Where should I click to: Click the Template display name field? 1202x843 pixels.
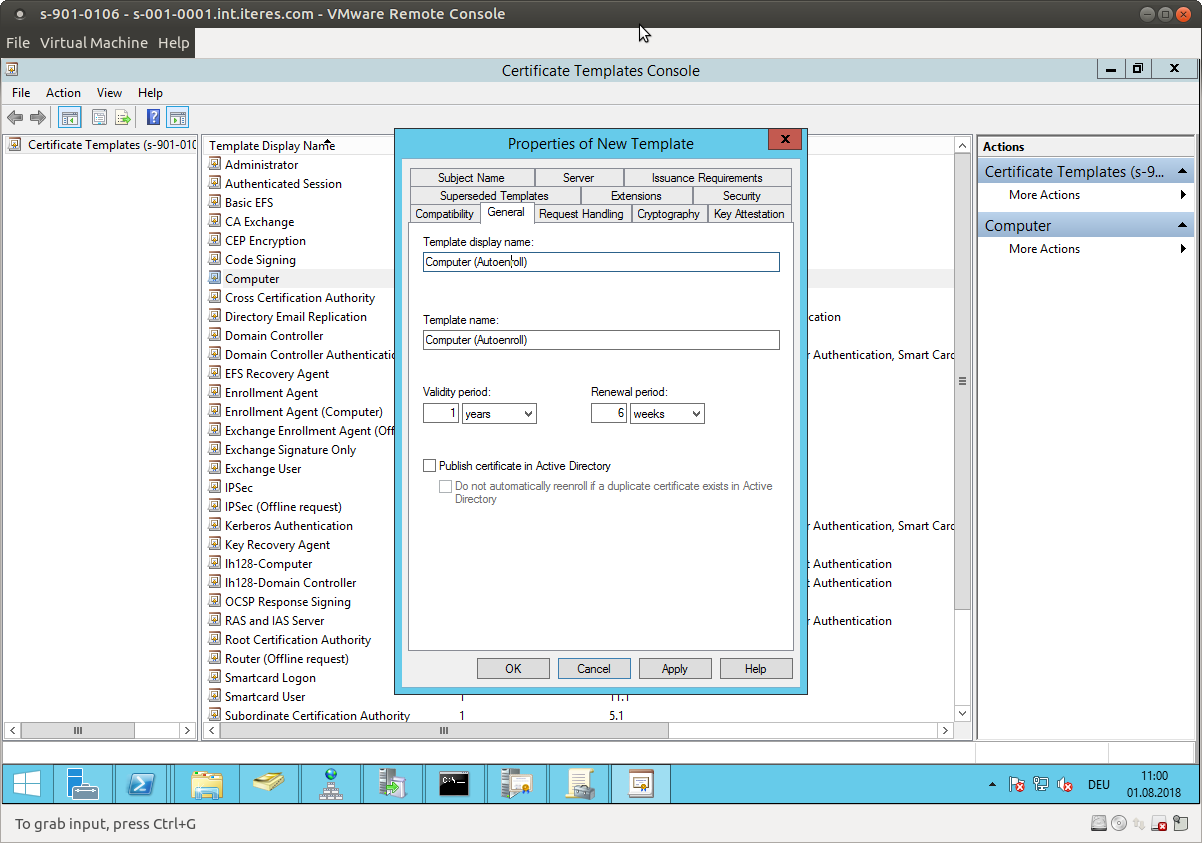(x=601, y=262)
